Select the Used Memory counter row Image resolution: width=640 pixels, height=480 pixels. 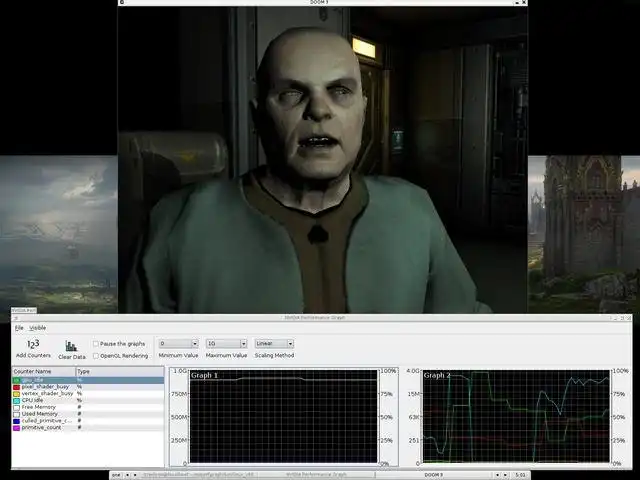(x=88, y=414)
